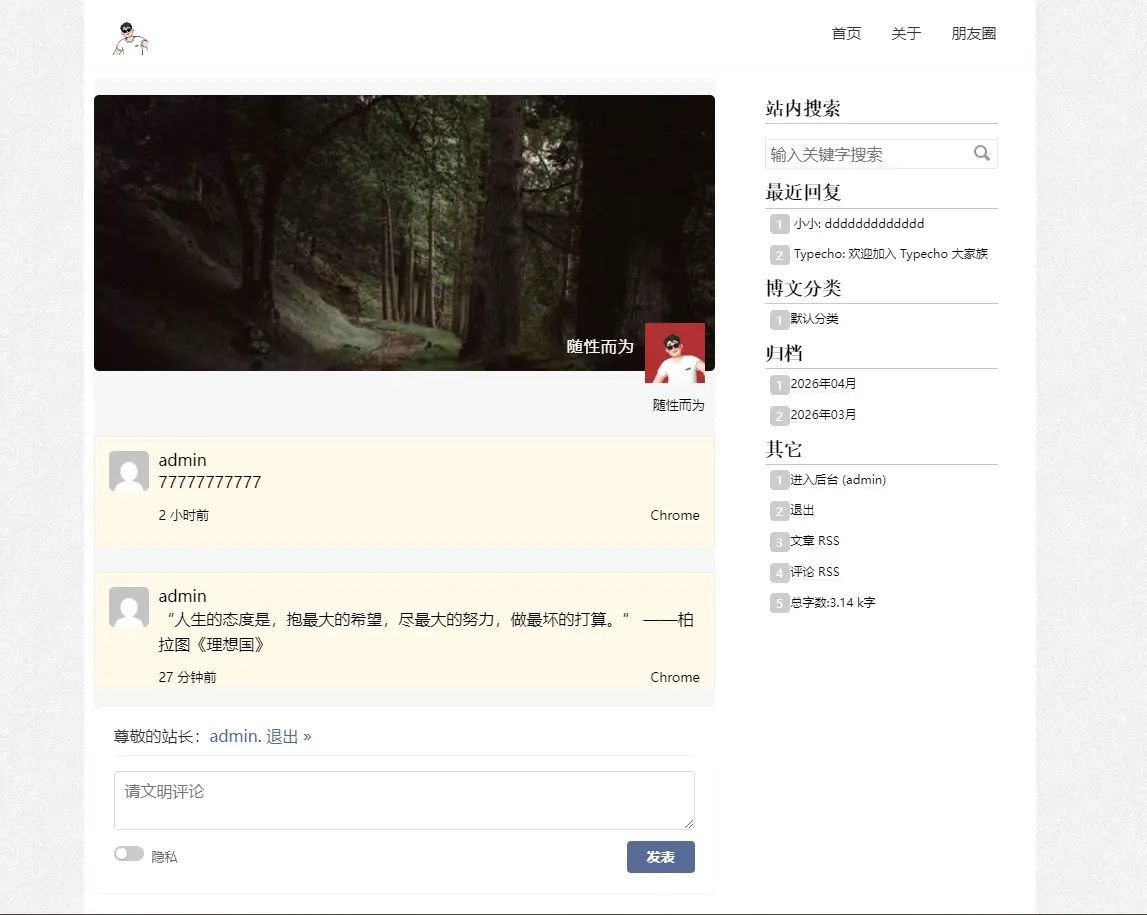Open recent reply 小小: dddddddddddddd

click(x=859, y=224)
